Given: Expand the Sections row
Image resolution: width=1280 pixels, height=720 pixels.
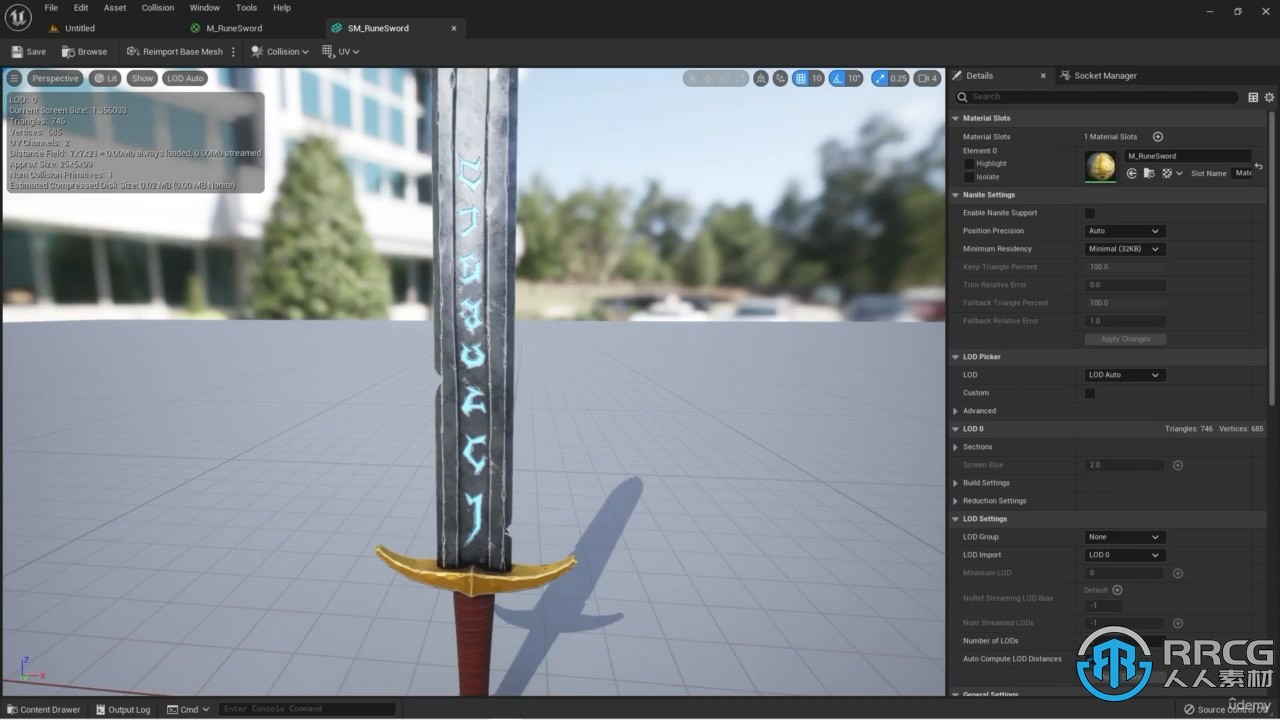Looking at the screenshot, I should [956, 447].
